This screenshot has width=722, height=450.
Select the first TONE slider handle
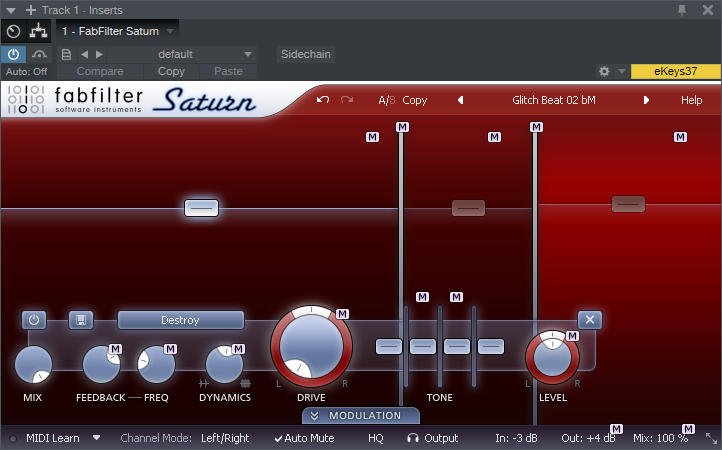[x=389, y=346]
